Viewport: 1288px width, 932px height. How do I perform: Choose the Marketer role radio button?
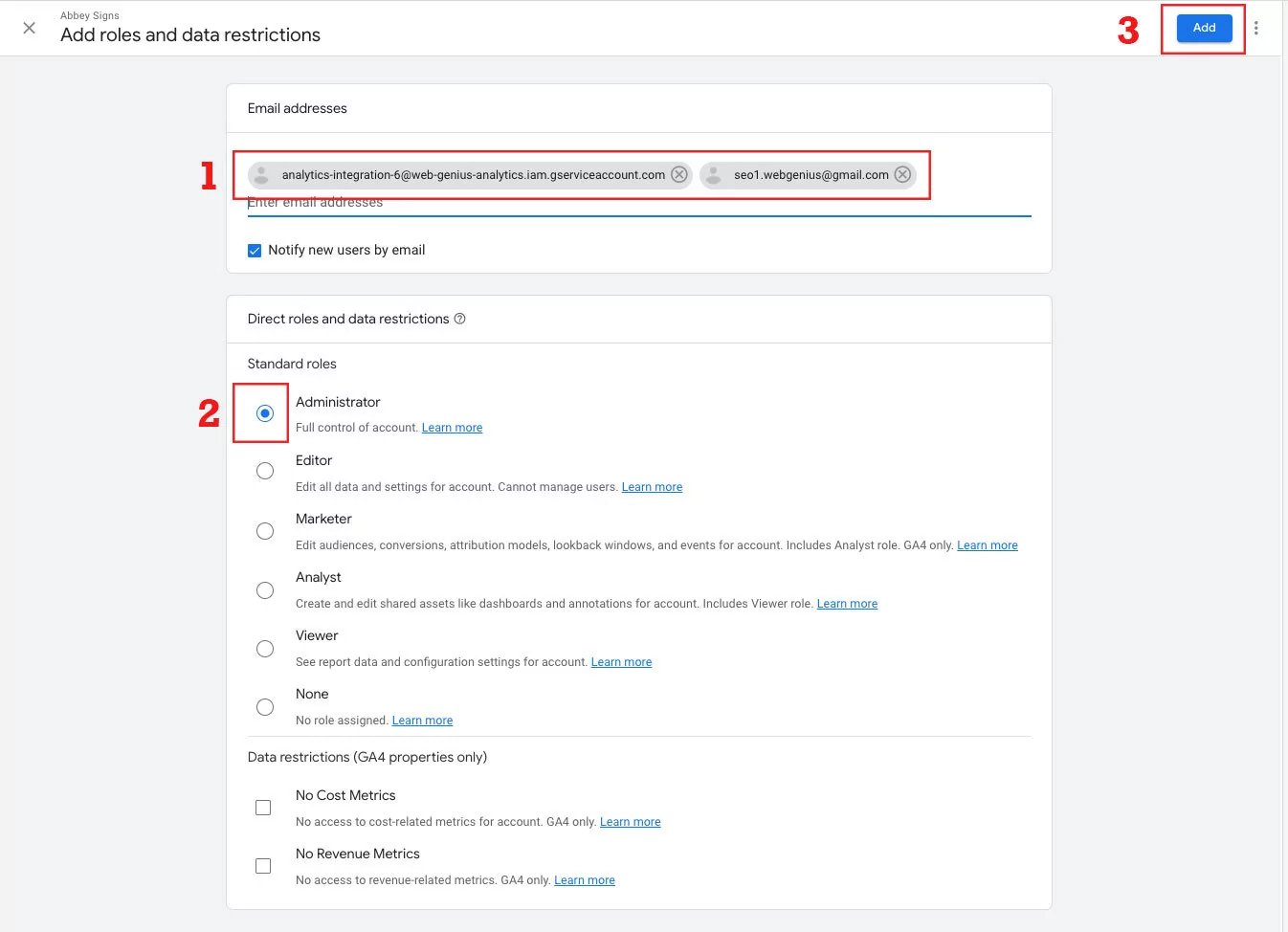tap(265, 531)
